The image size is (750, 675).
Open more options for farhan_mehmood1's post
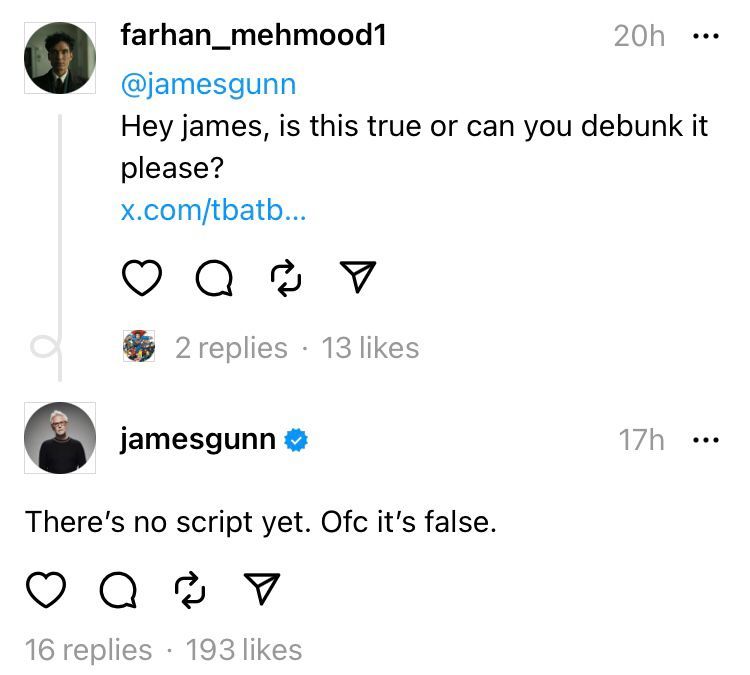(706, 36)
